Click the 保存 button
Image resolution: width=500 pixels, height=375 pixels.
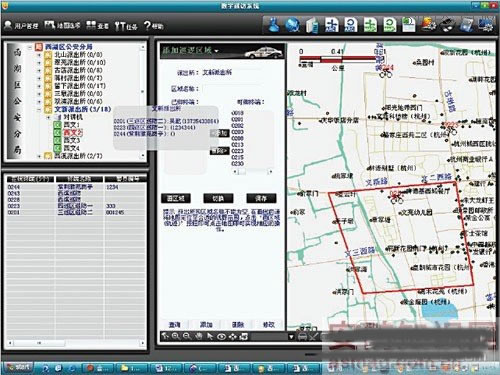pos(261,198)
